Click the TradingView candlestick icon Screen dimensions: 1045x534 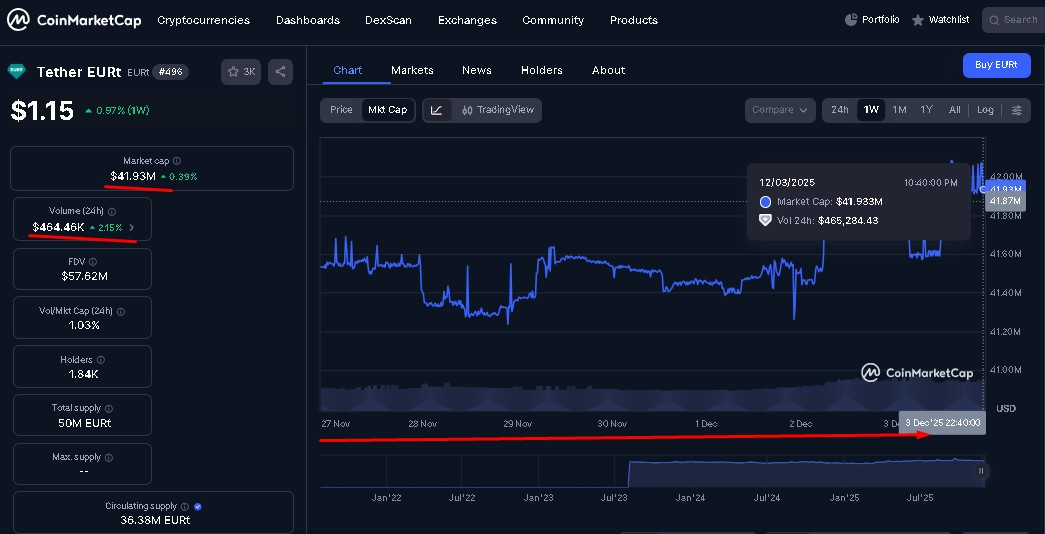(467, 110)
